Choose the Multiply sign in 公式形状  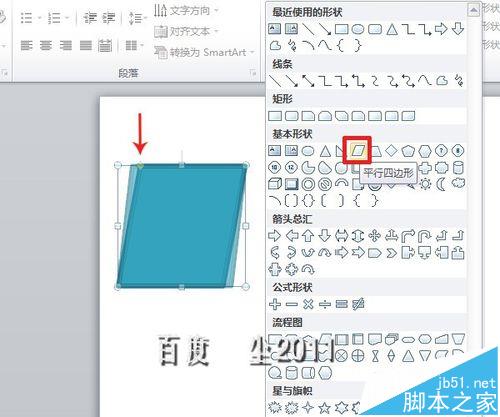pyautogui.click(x=308, y=304)
